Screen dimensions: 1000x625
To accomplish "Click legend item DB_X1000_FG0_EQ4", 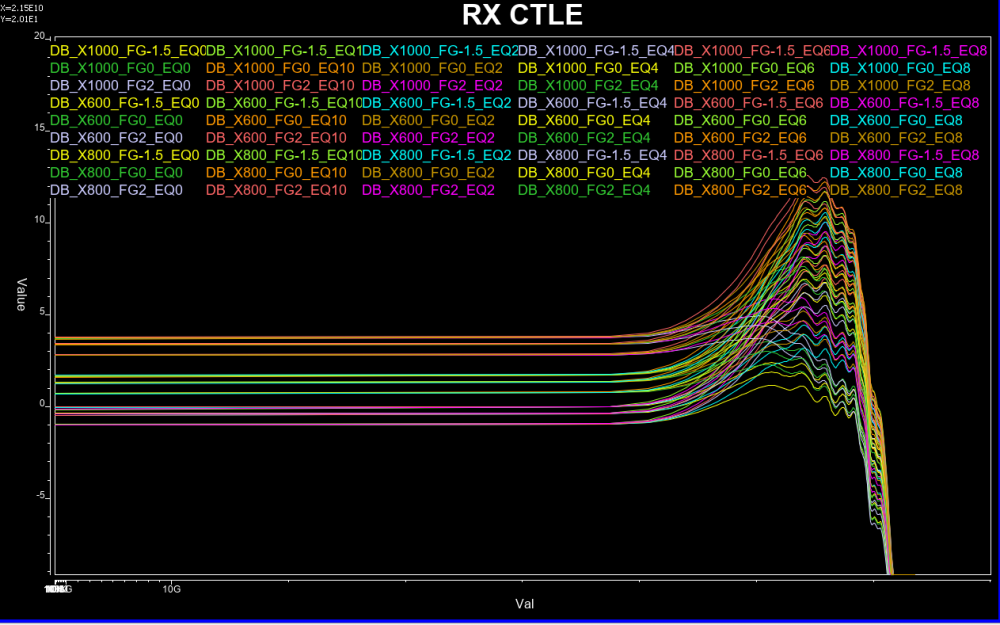I will (588, 67).
